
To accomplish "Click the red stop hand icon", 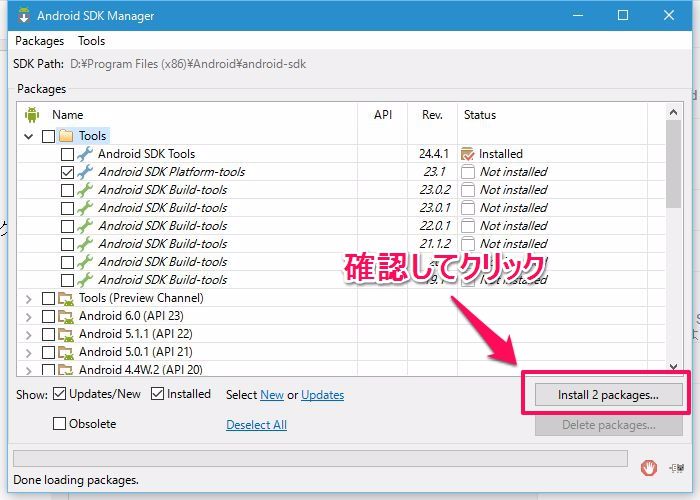I will coord(648,468).
